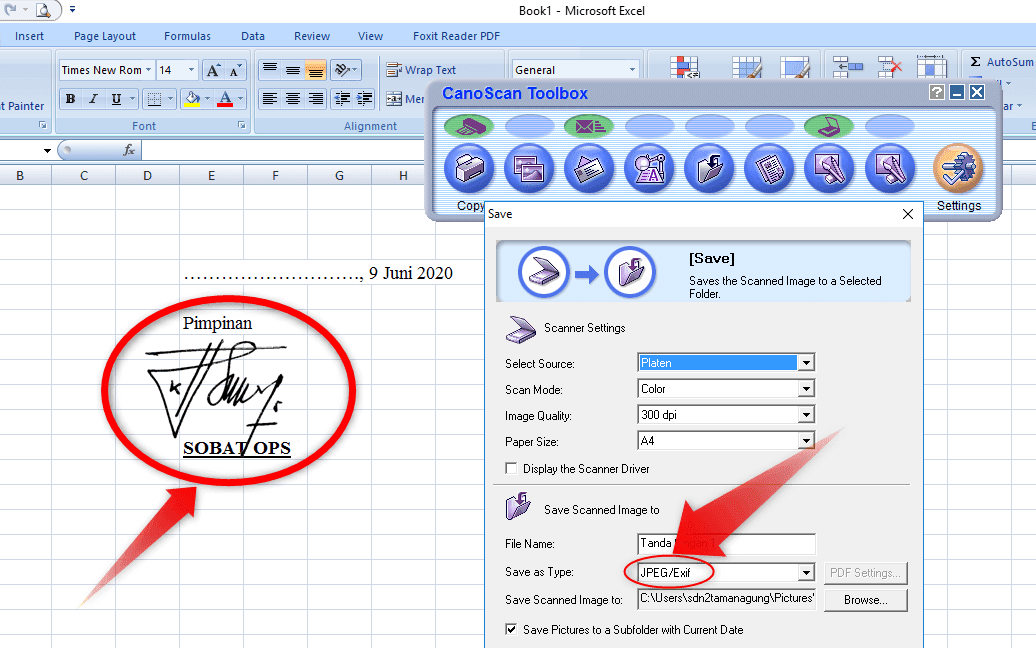The width and height of the screenshot is (1036, 648).
Task: Select column E header in Excel
Action: click(x=211, y=175)
